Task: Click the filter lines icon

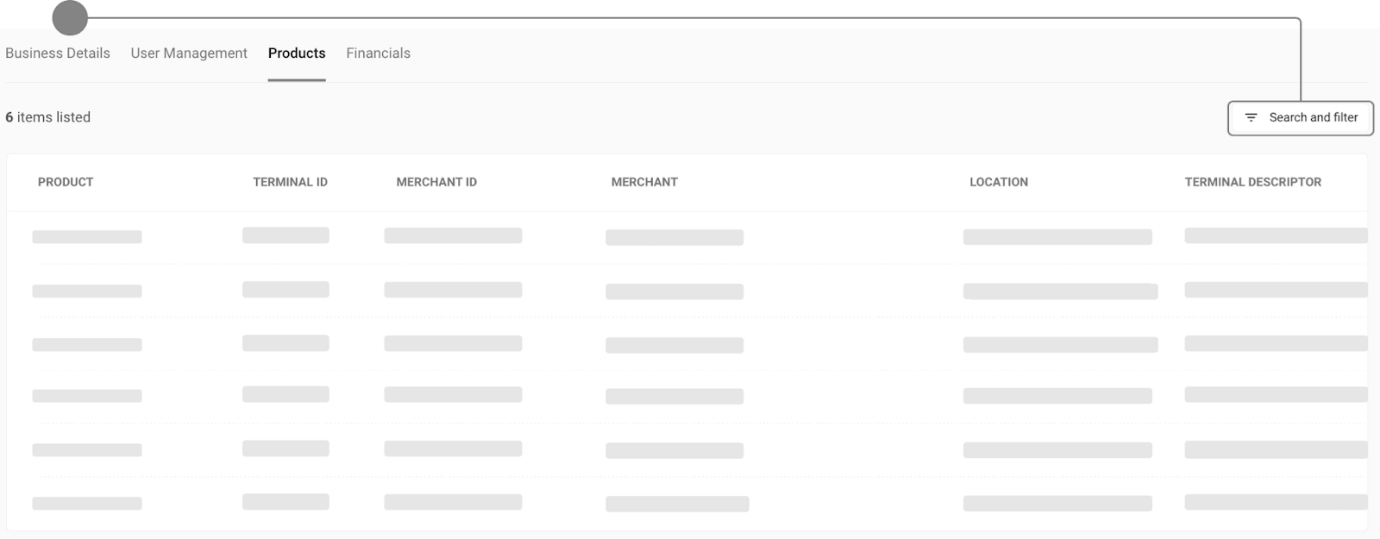Action: [x=1250, y=118]
